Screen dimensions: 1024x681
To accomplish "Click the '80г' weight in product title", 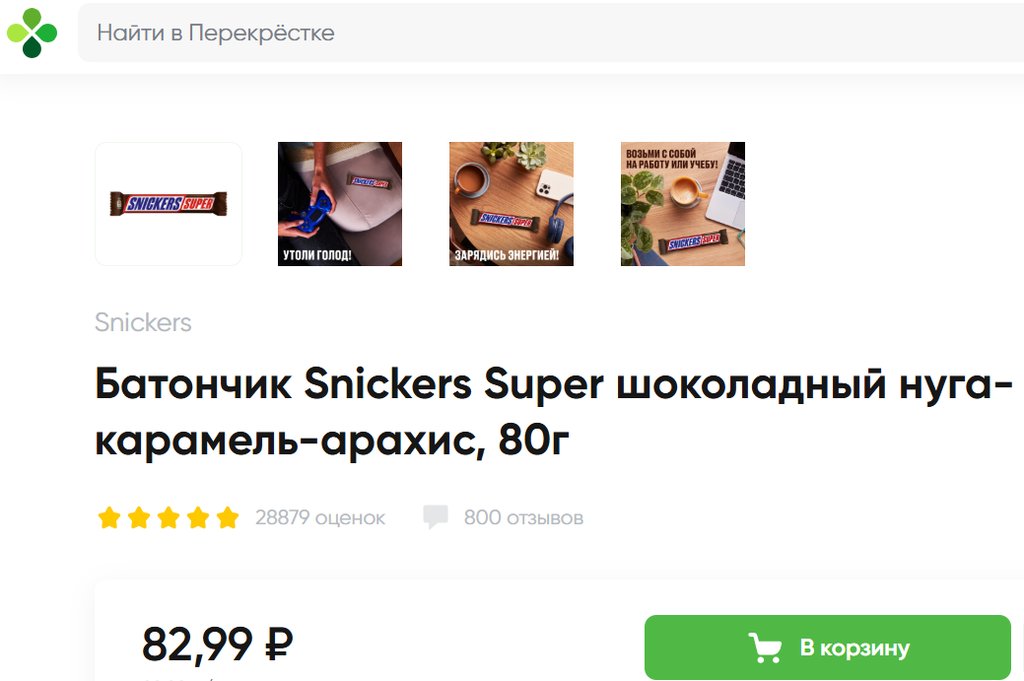I will (534, 441).
